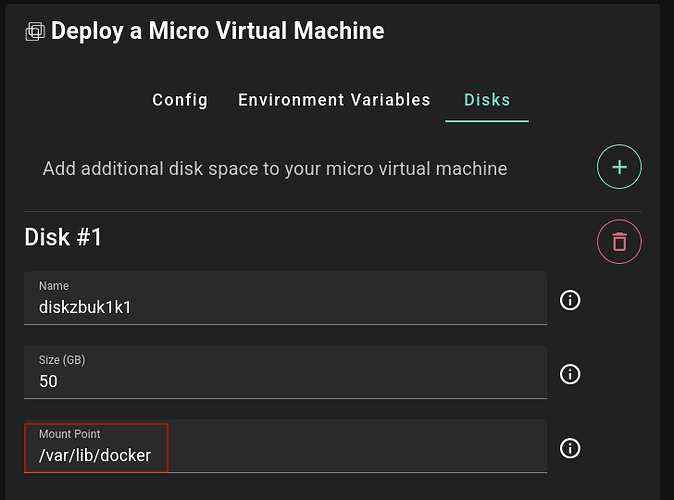Select the Disks tab
Viewport: 674px width, 500px height.
coord(487,100)
